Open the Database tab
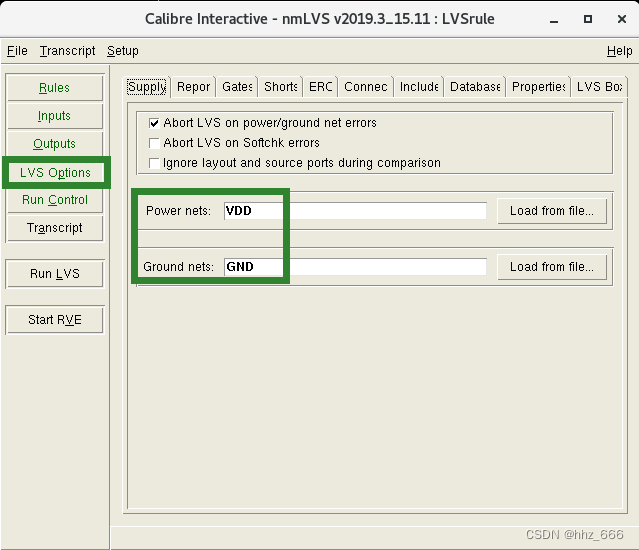Image resolution: width=639 pixels, height=550 pixels. click(475, 87)
